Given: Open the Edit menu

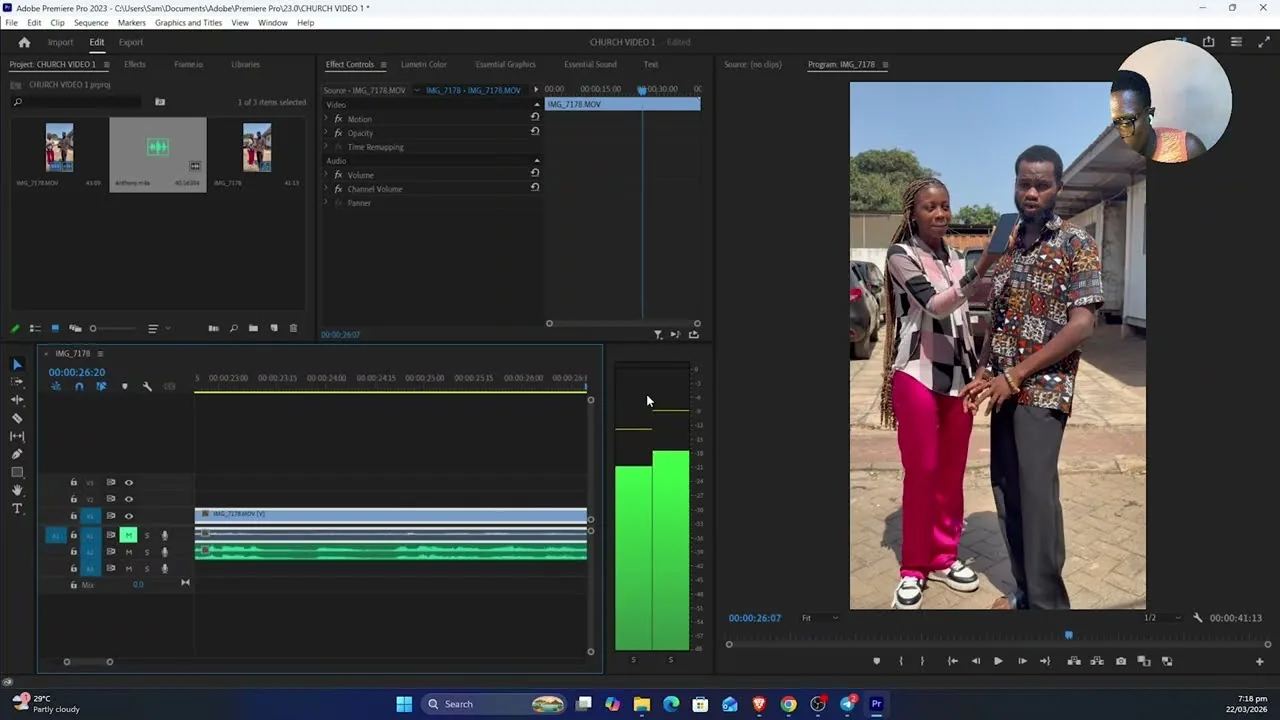Looking at the screenshot, I should (34, 22).
